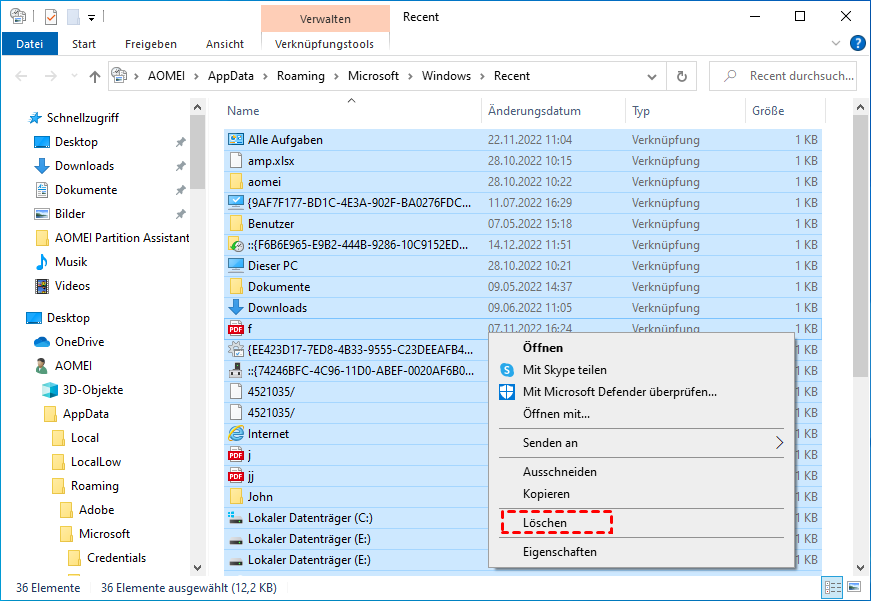This screenshot has height=601, width=871.
Task: Click the pin icon next to Bilder
Action: coord(181,214)
